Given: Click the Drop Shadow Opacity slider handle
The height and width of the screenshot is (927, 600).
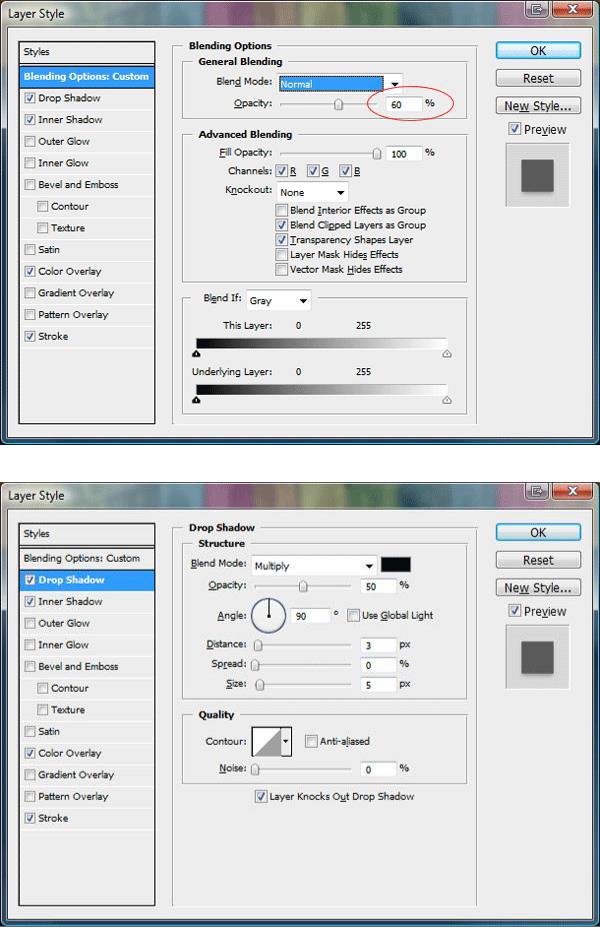Looking at the screenshot, I should 303,586.
